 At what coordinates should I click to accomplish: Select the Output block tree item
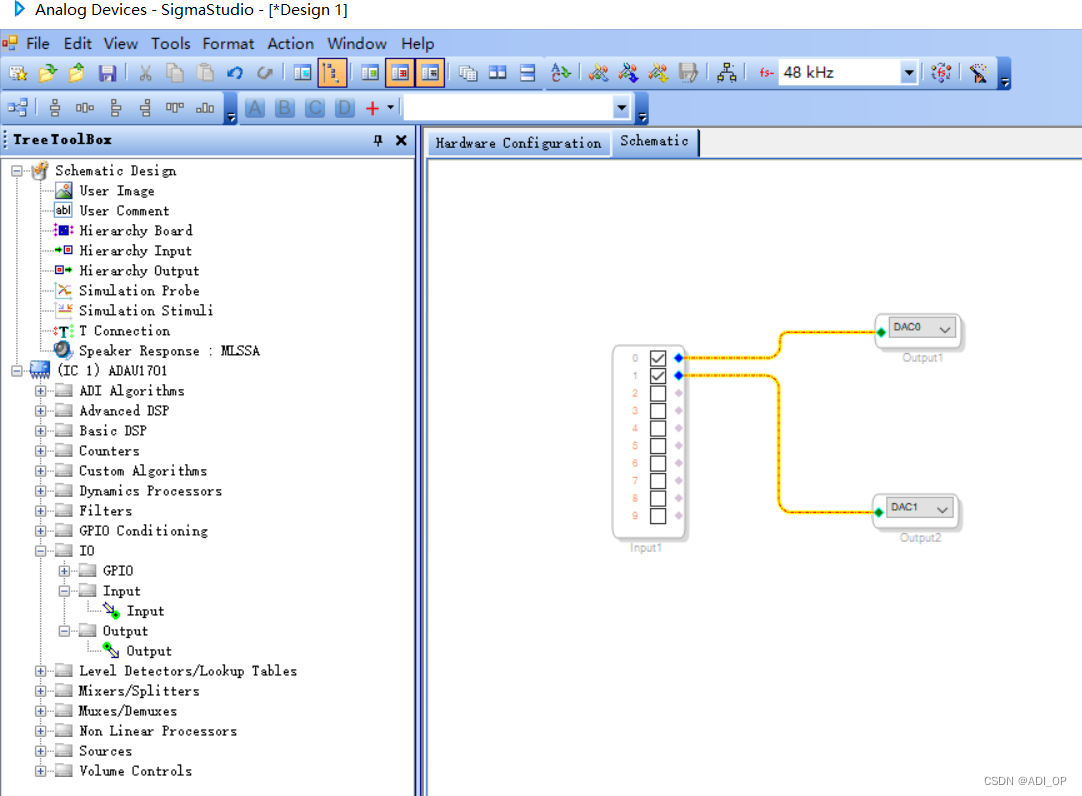pyautogui.click(x=137, y=651)
